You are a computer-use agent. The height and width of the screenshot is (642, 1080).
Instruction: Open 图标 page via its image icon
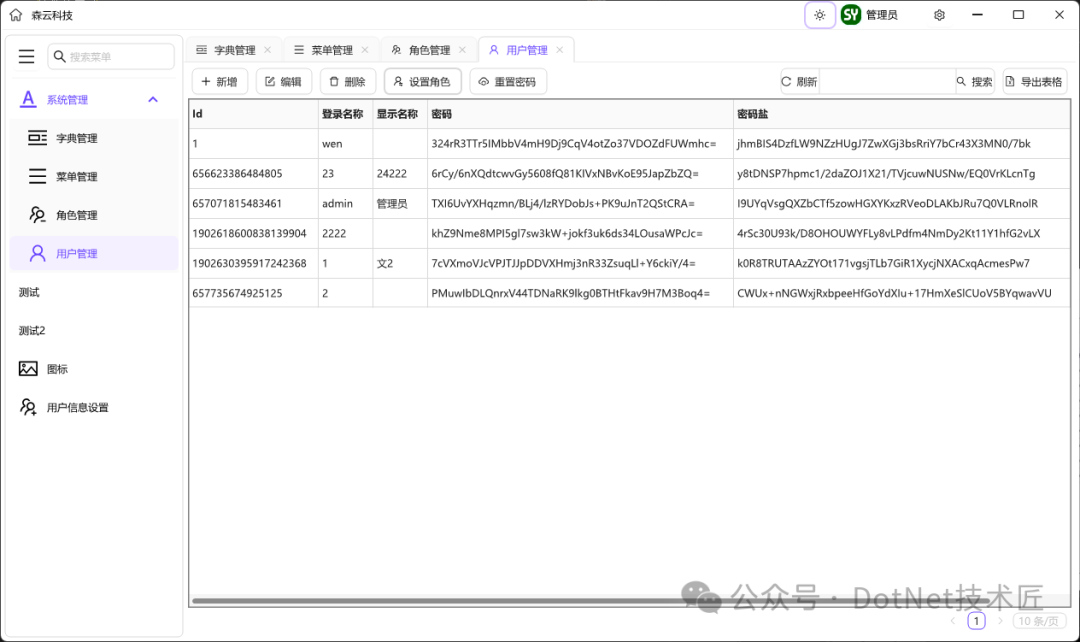30,368
